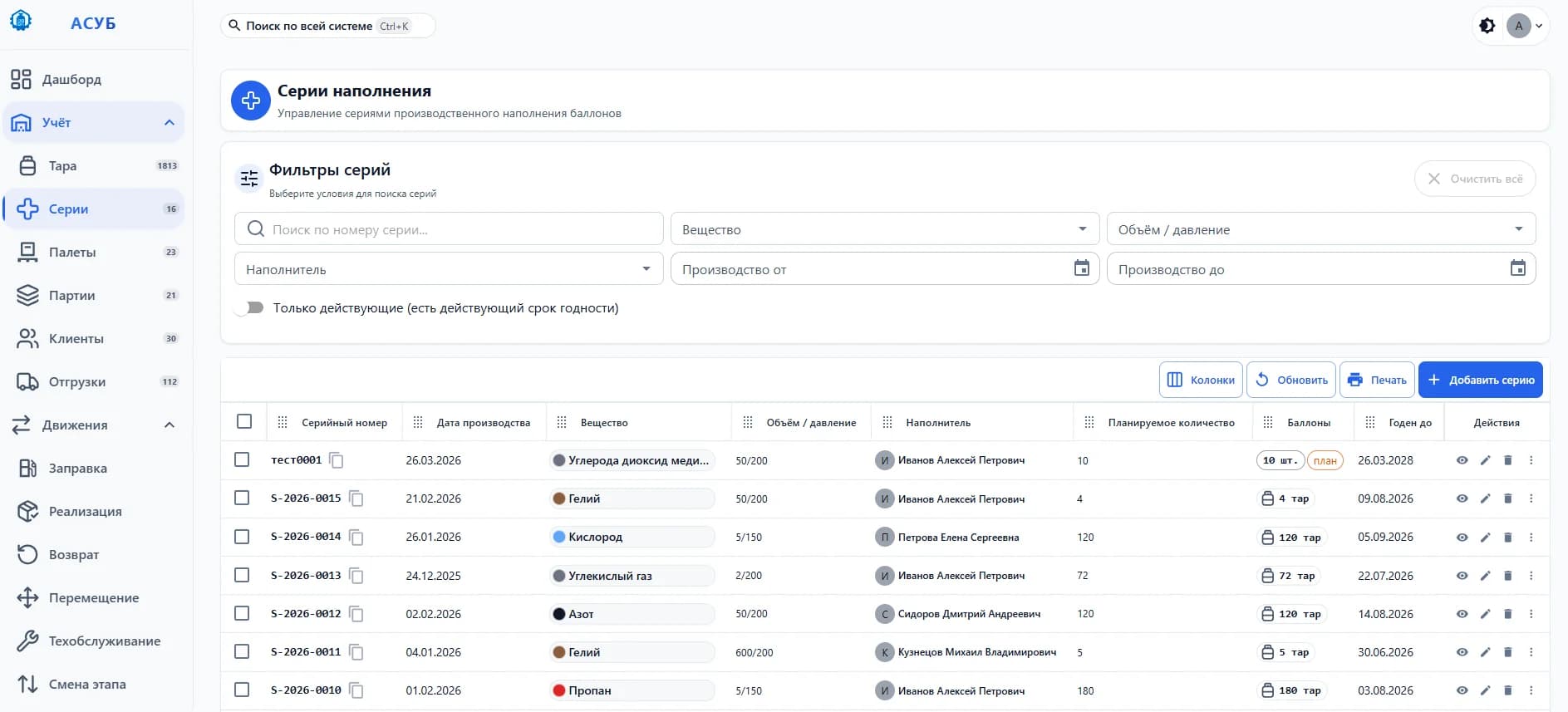
Task: Open calendar for Производство до
Action: click(1517, 268)
